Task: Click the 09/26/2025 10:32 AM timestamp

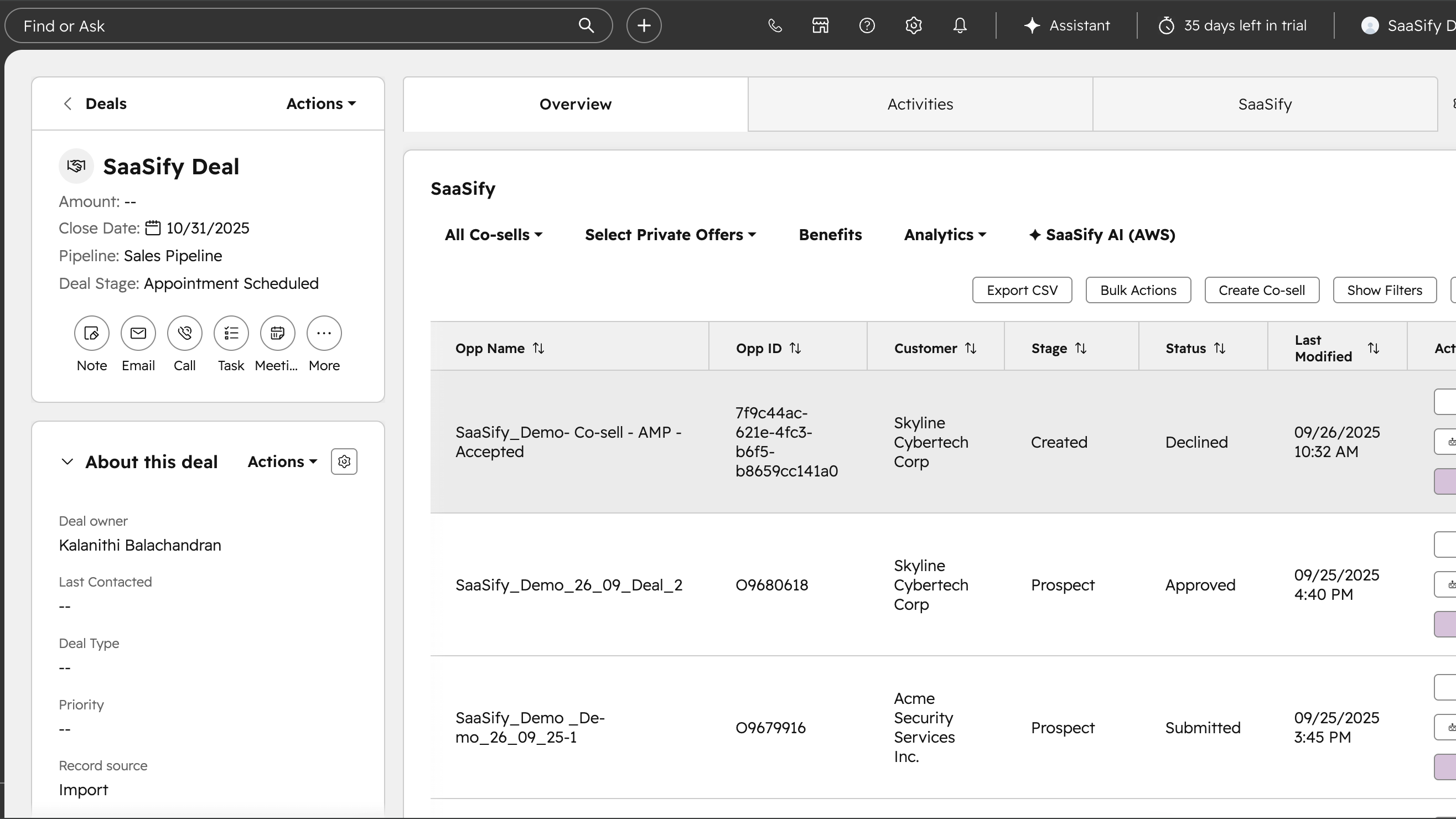Action: [x=1336, y=442]
